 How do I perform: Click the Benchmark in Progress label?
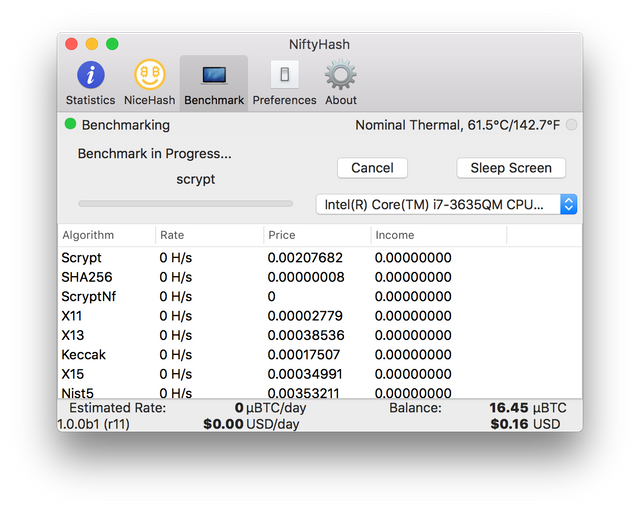pyautogui.click(x=155, y=153)
